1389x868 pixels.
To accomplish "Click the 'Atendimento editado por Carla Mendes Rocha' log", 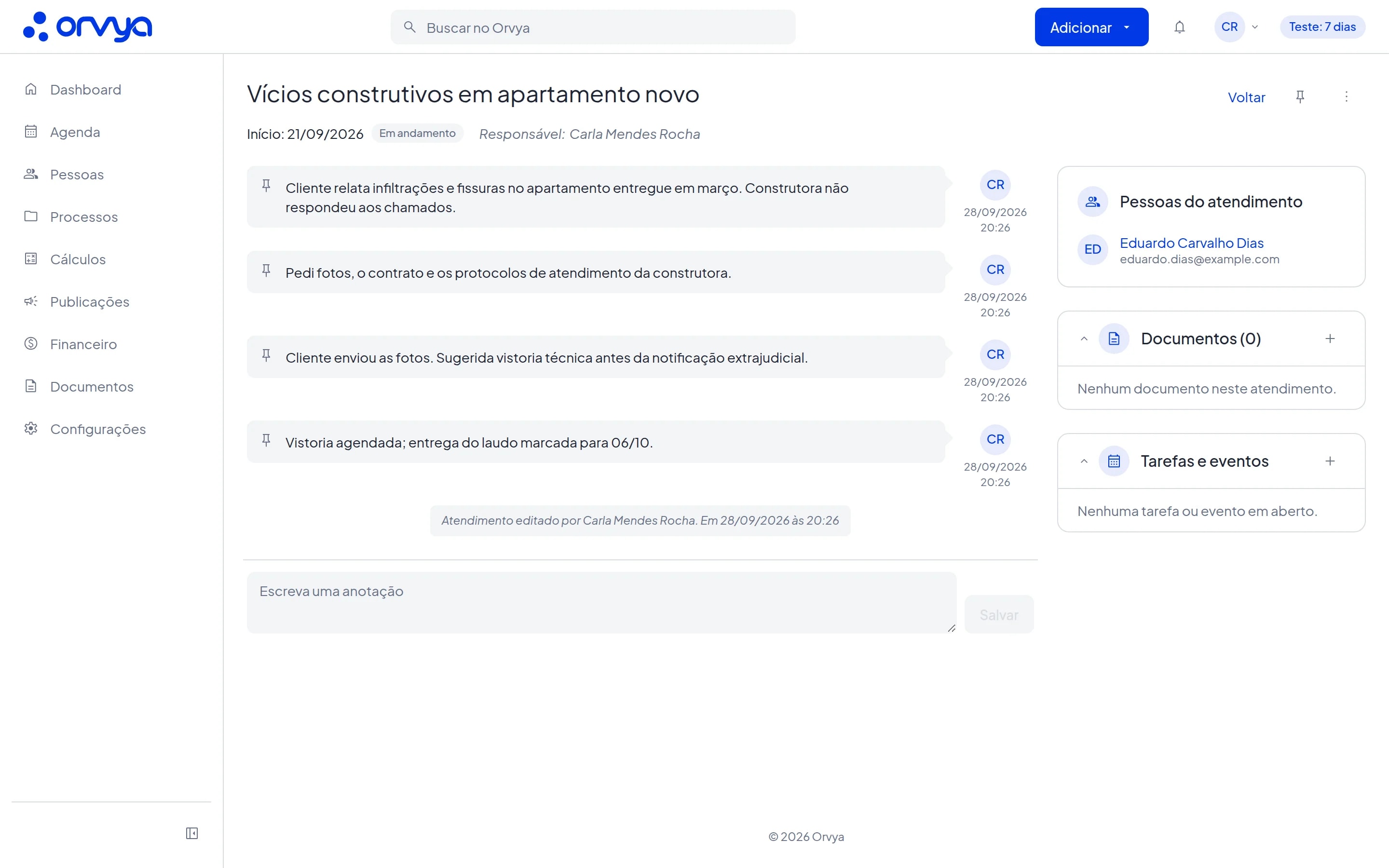I will coord(640,521).
